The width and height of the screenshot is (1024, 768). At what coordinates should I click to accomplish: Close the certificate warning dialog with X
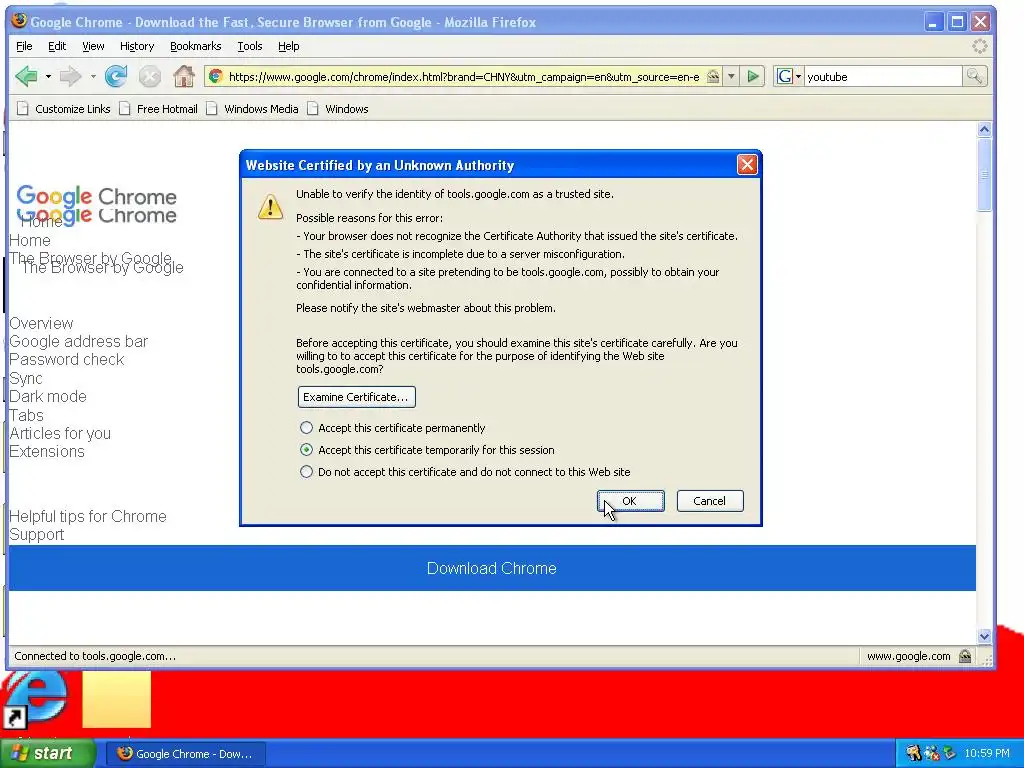point(746,165)
